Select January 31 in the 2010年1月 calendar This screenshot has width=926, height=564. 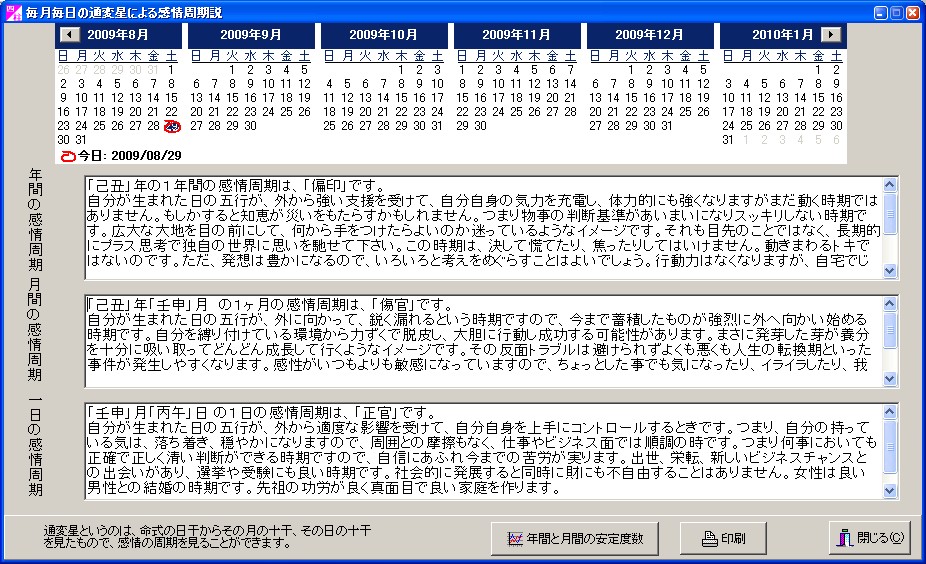pyautogui.click(x=728, y=140)
